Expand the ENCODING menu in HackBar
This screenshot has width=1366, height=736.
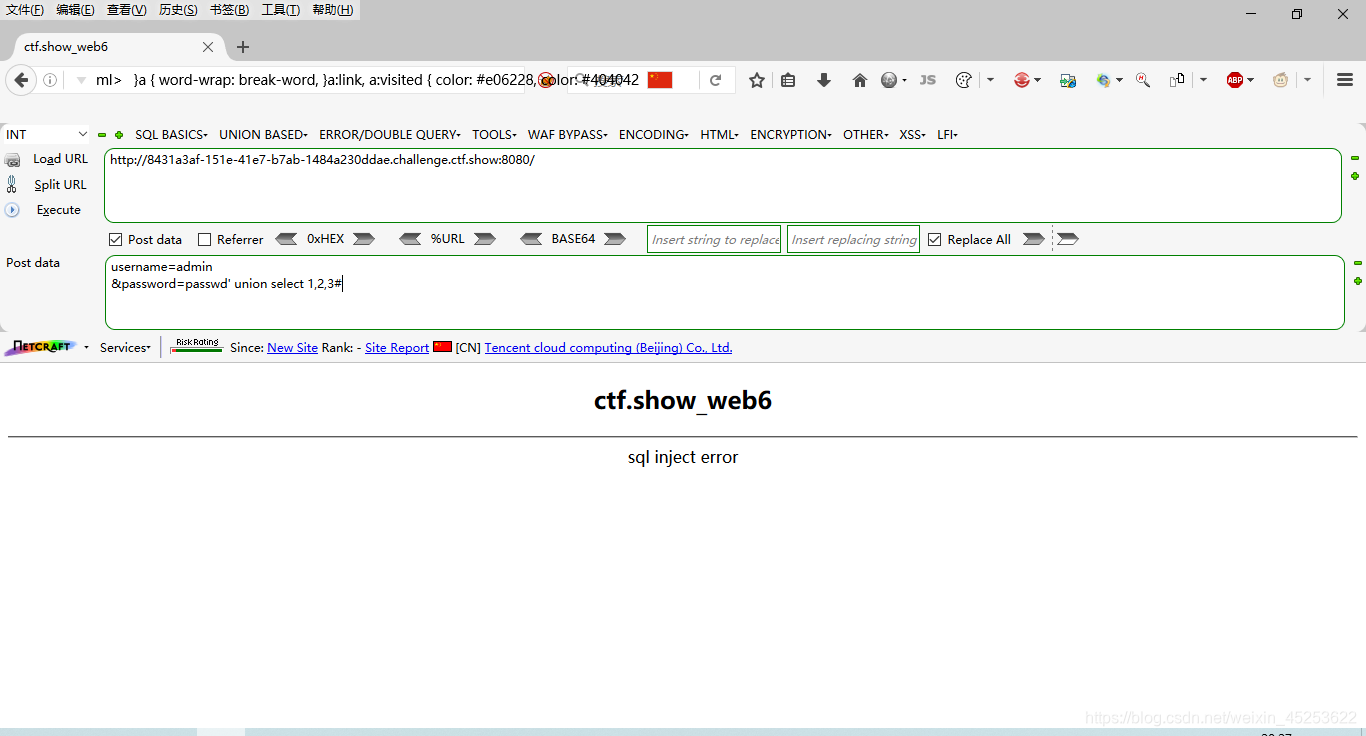pos(652,134)
